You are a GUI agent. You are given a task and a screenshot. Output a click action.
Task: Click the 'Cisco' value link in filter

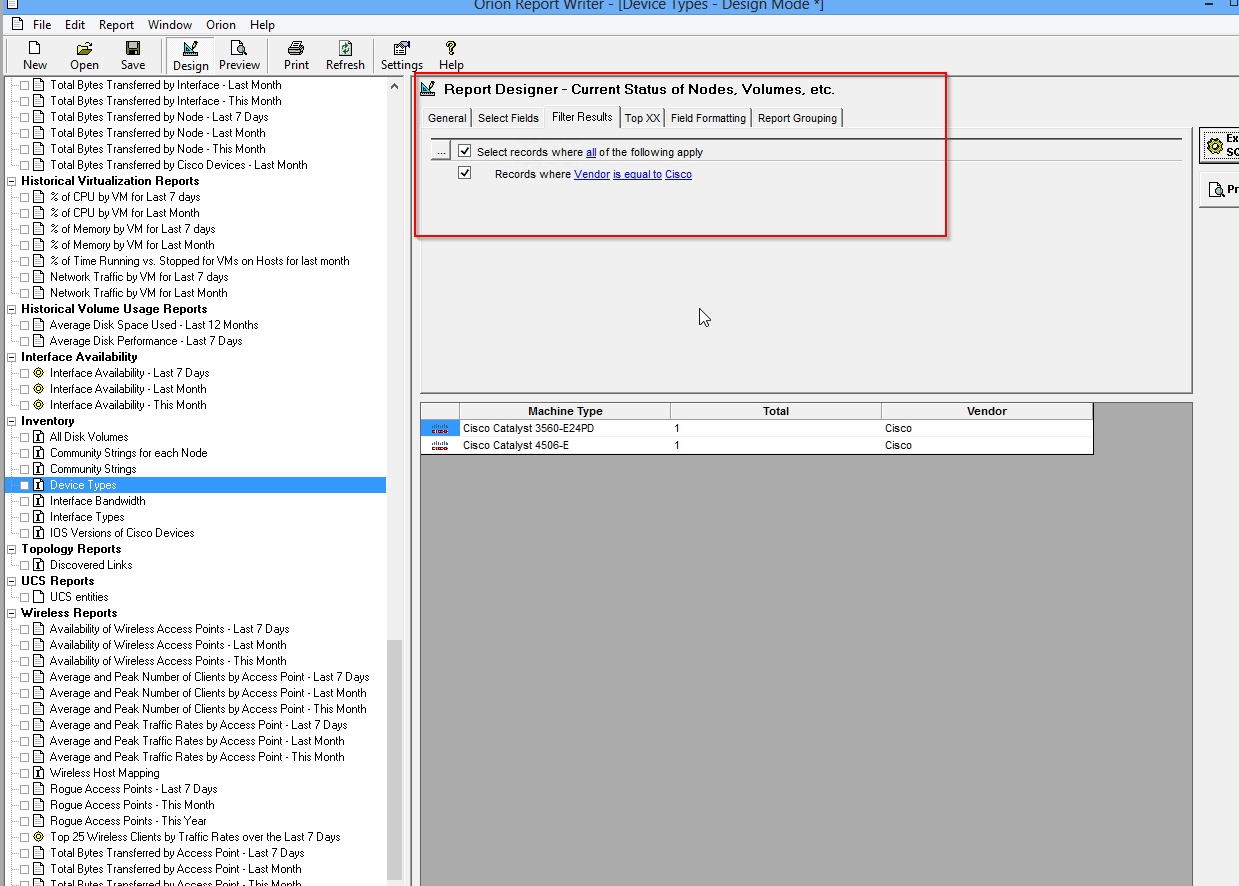[678, 174]
